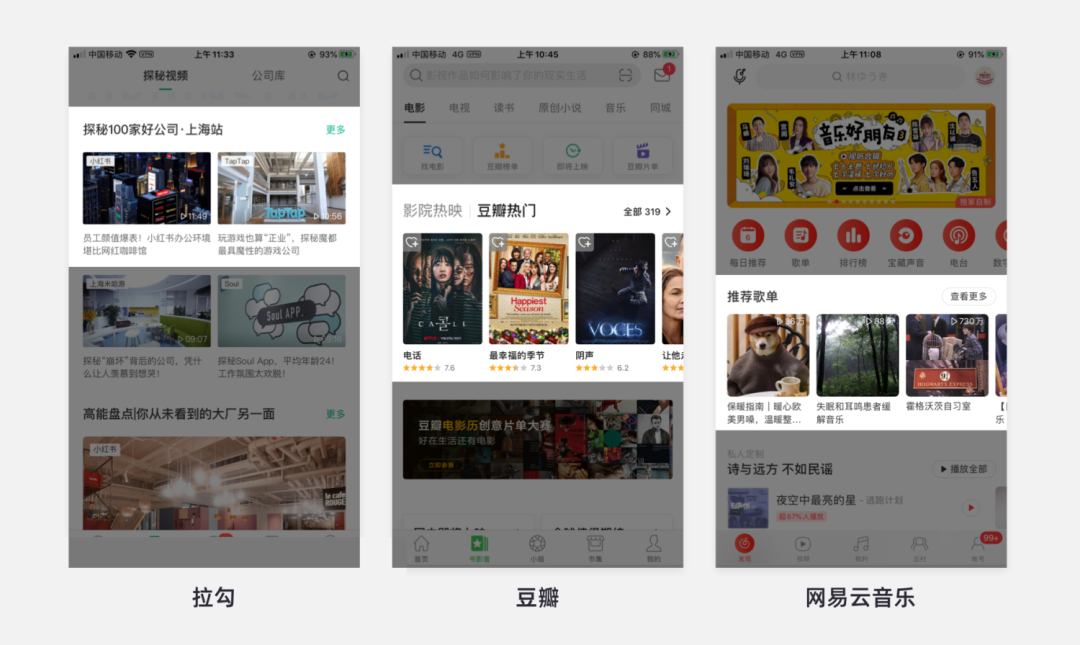1080x645 pixels.
Task: Switch to the 公司库 tab in 拉勾
Action: [268, 76]
